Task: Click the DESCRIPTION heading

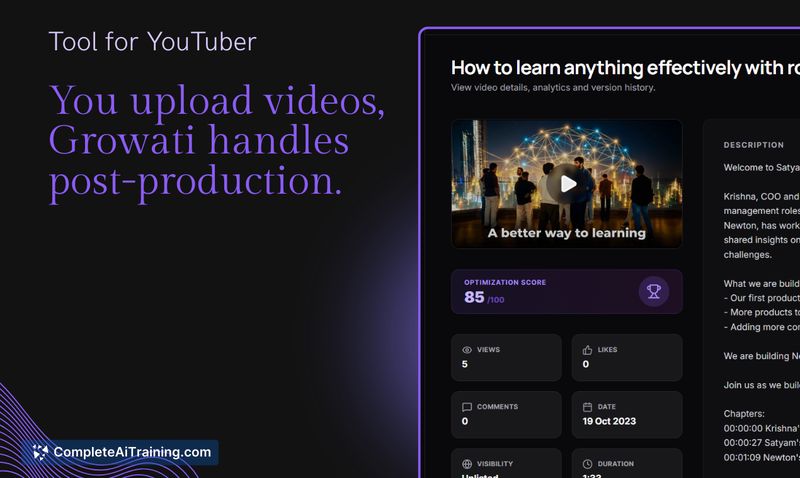Action: point(754,145)
